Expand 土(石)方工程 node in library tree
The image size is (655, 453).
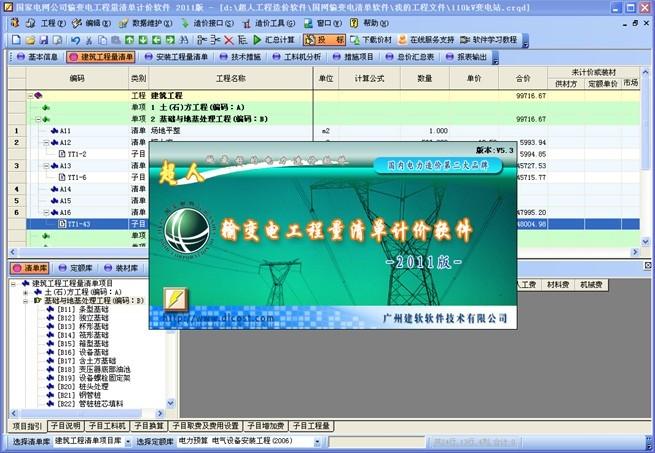(25, 292)
